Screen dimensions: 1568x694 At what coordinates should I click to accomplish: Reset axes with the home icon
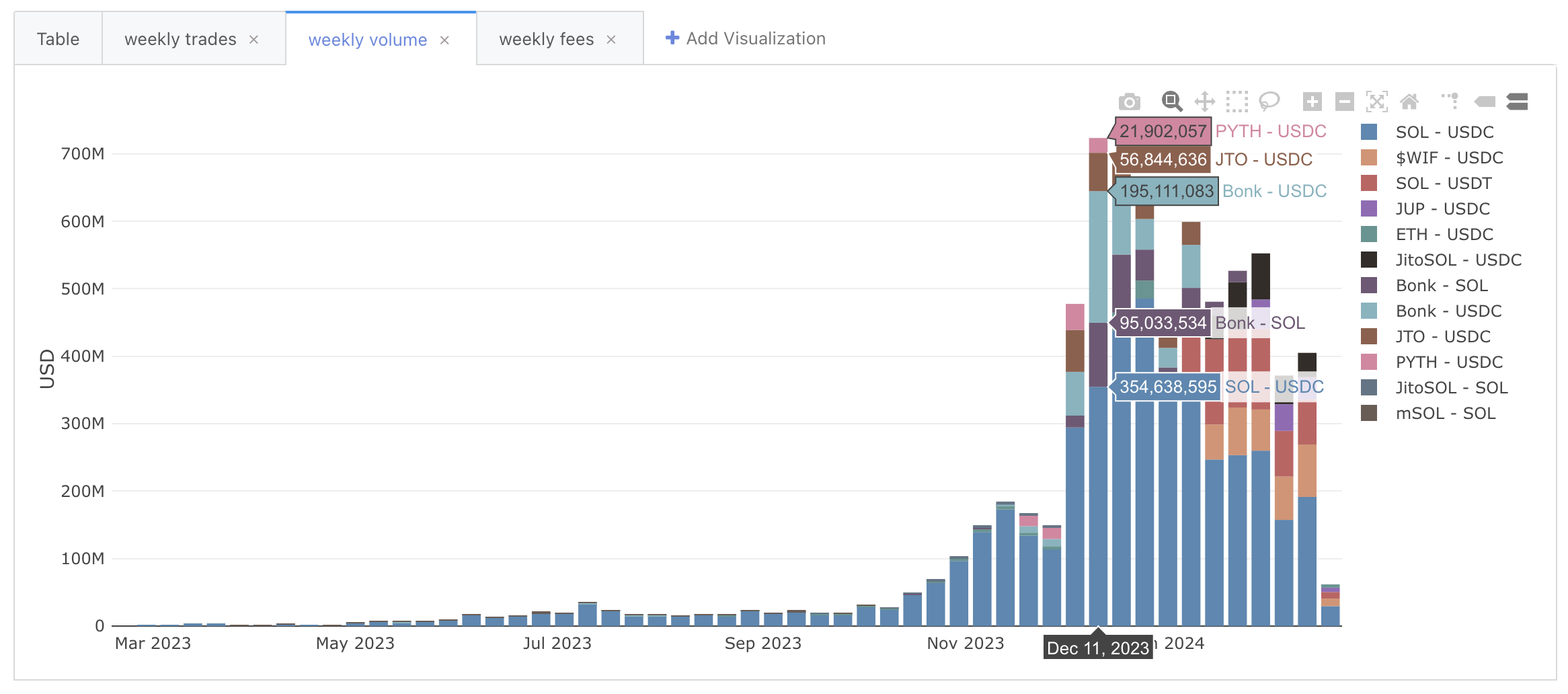tap(1409, 102)
